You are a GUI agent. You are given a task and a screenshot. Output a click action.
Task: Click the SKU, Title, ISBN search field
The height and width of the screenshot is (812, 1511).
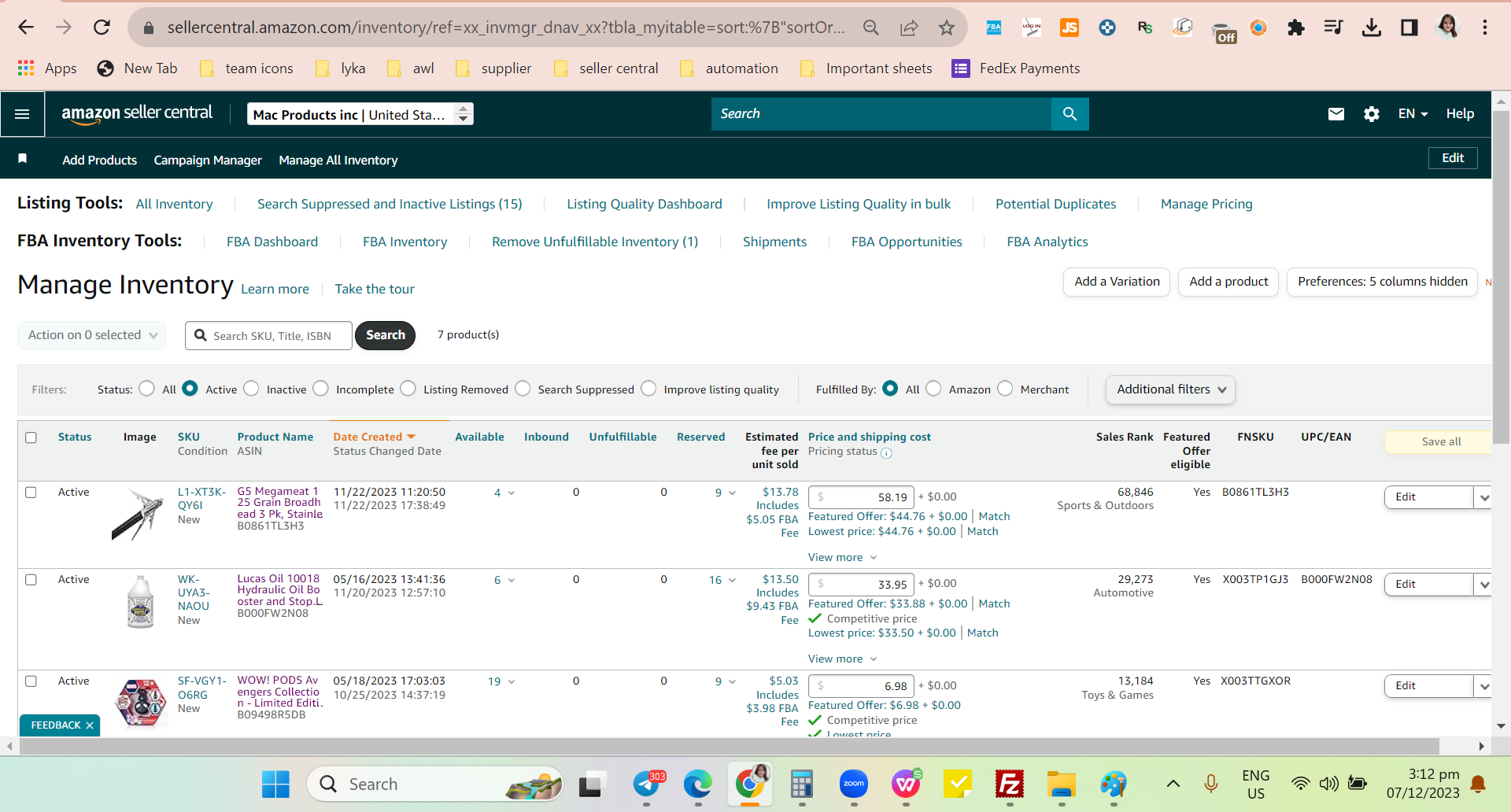[x=269, y=336]
